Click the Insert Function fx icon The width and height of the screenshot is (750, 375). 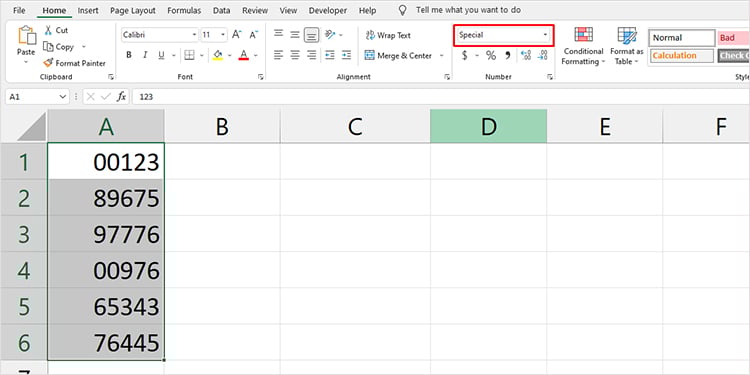point(121,97)
